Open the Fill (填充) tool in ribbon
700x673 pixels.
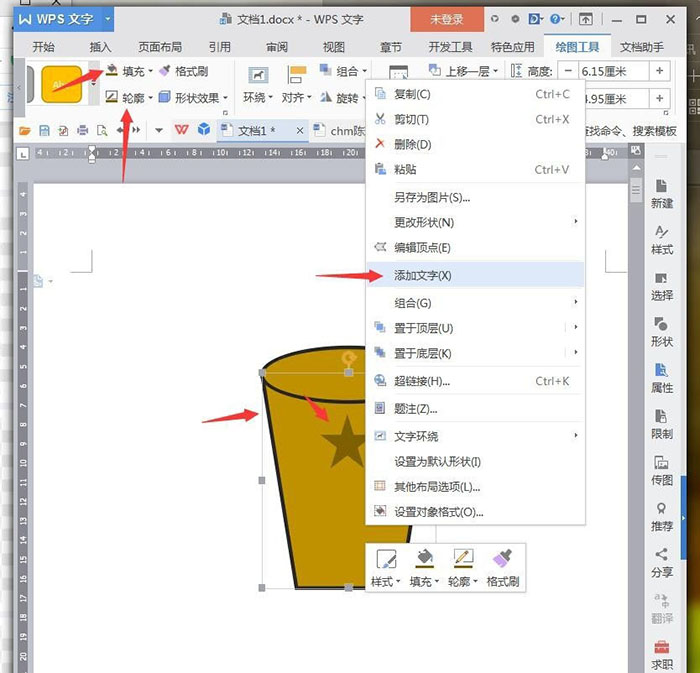[x=129, y=71]
